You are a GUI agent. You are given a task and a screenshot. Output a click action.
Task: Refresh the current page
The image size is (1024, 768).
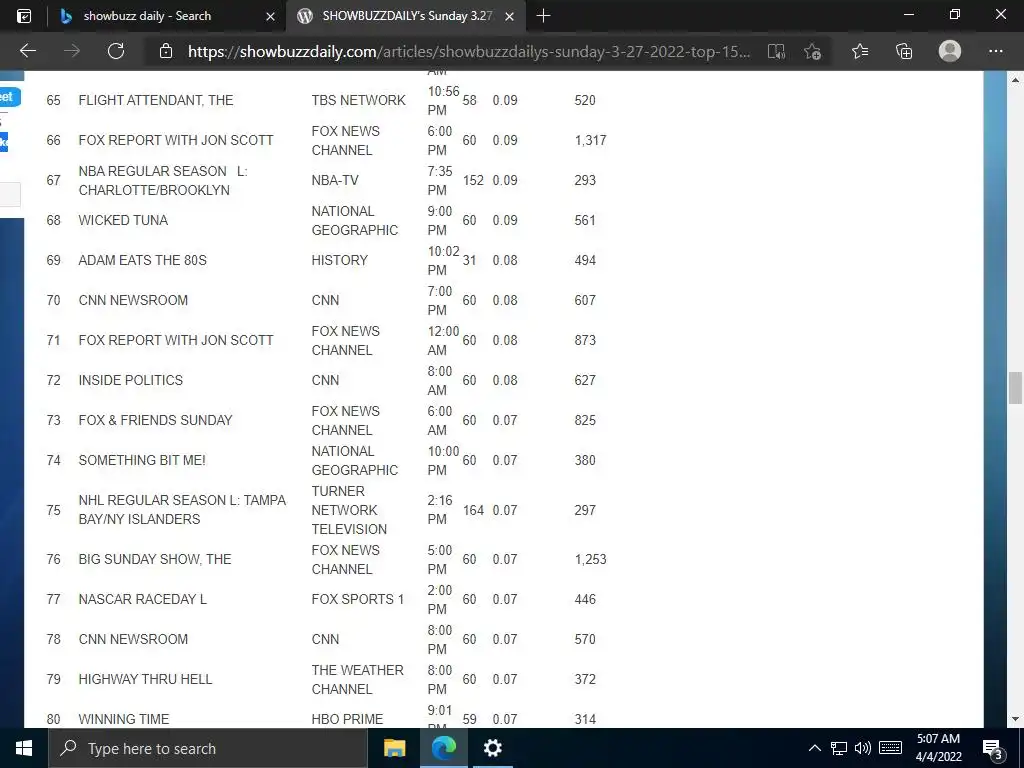116,51
